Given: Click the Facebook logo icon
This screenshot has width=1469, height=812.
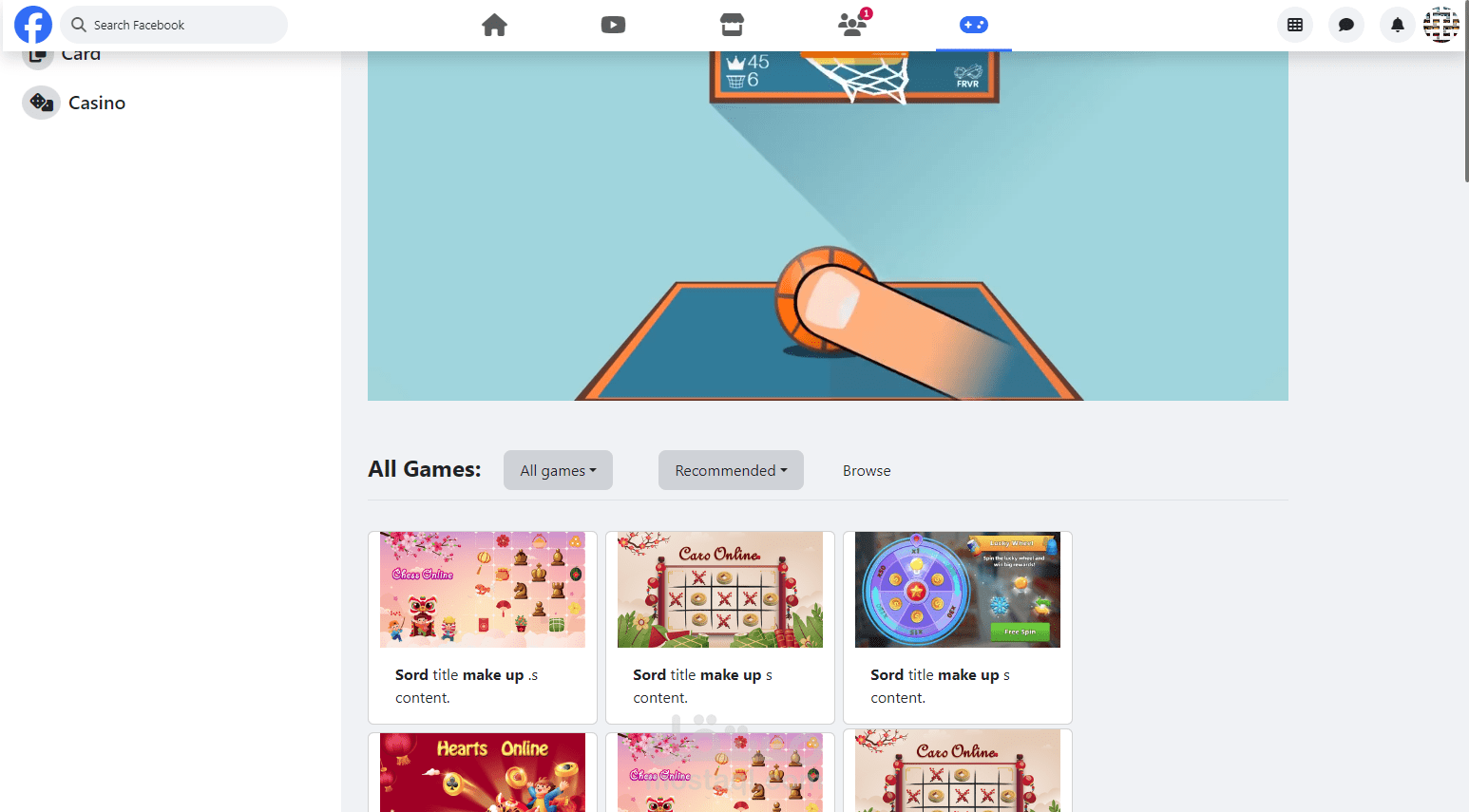Looking at the screenshot, I should pyautogui.click(x=33, y=25).
